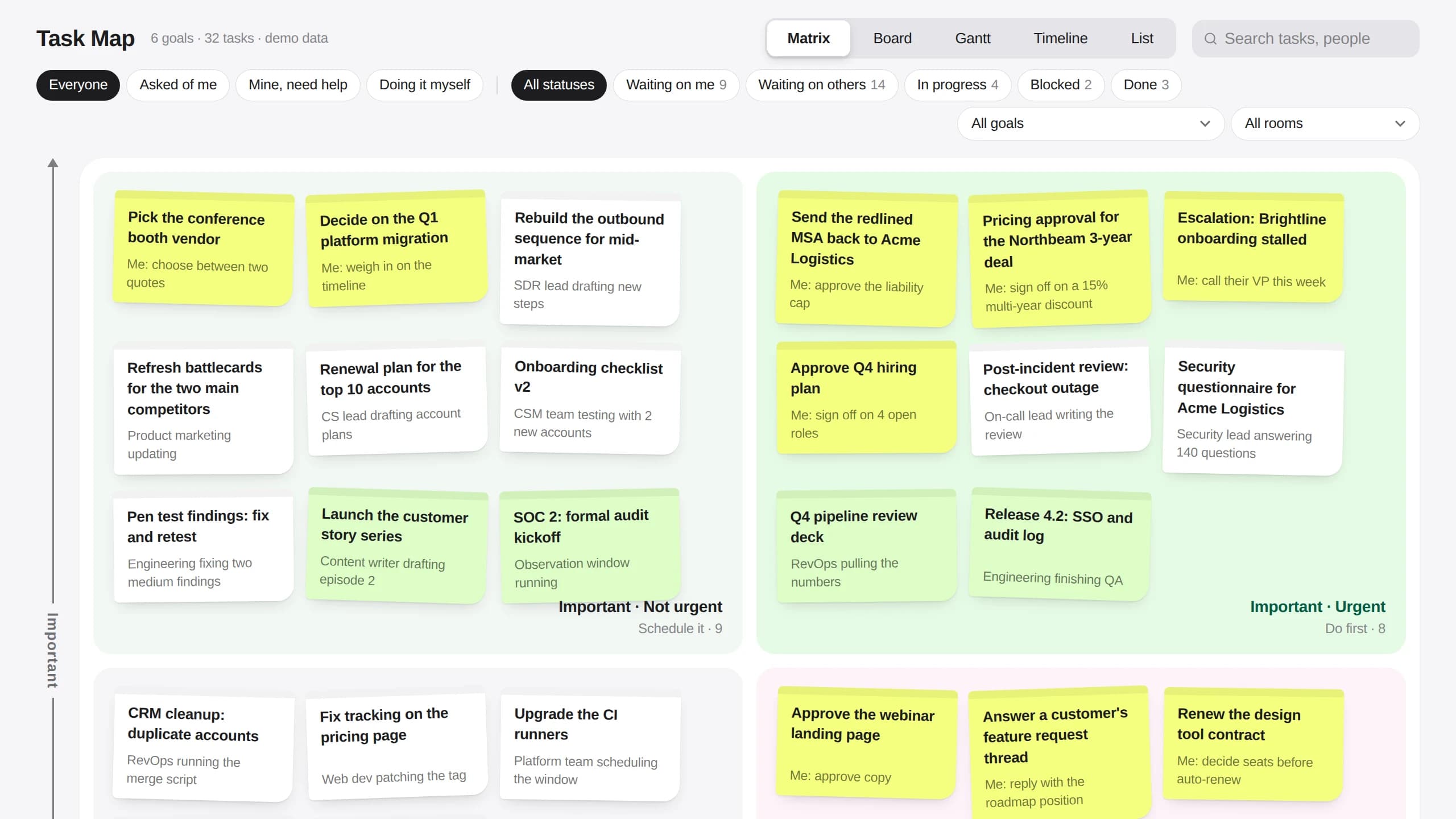Select Answer a customer's feature request card

click(1060, 754)
